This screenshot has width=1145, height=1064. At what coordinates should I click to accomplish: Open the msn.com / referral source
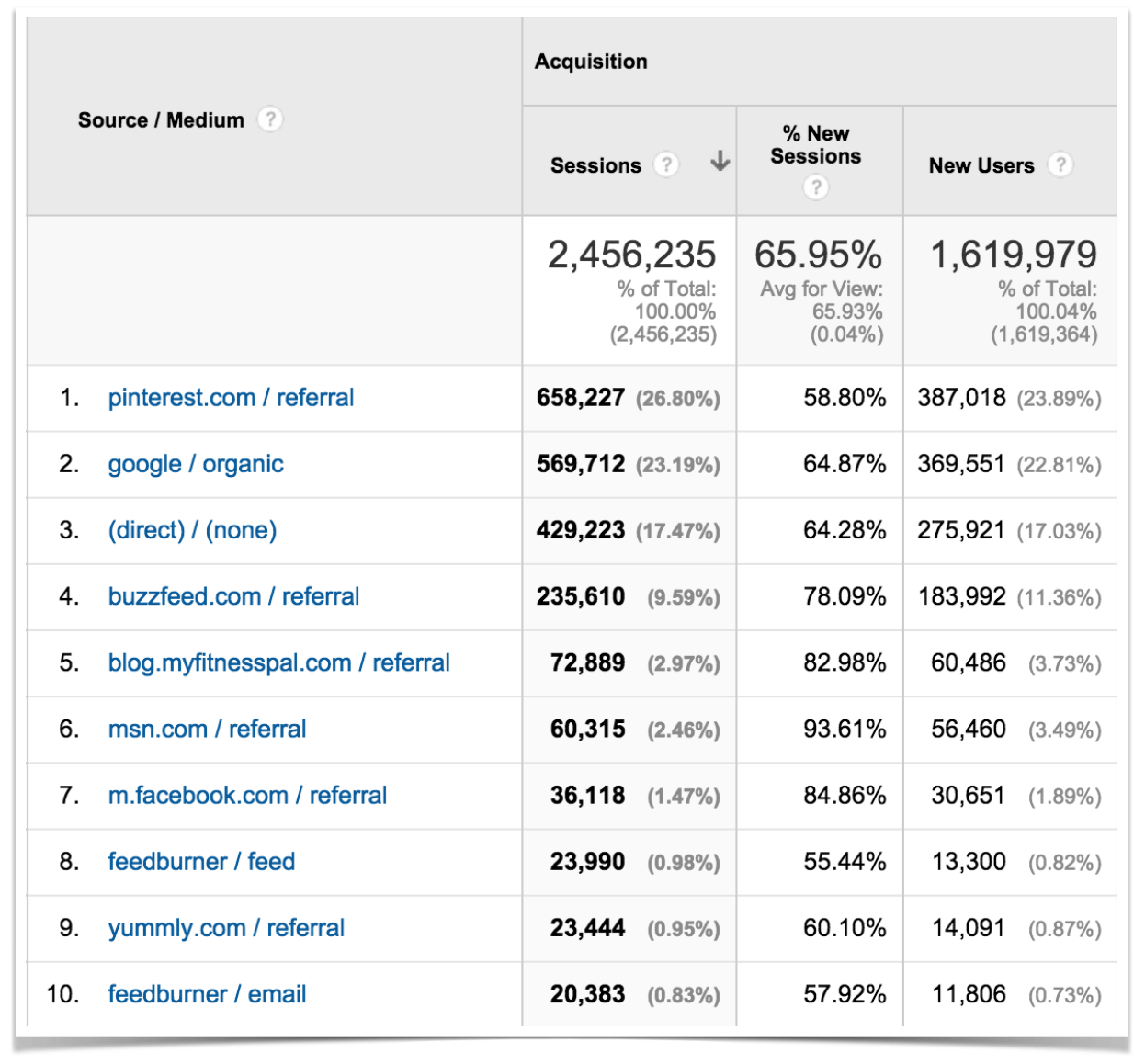click(x=206, y=729)
